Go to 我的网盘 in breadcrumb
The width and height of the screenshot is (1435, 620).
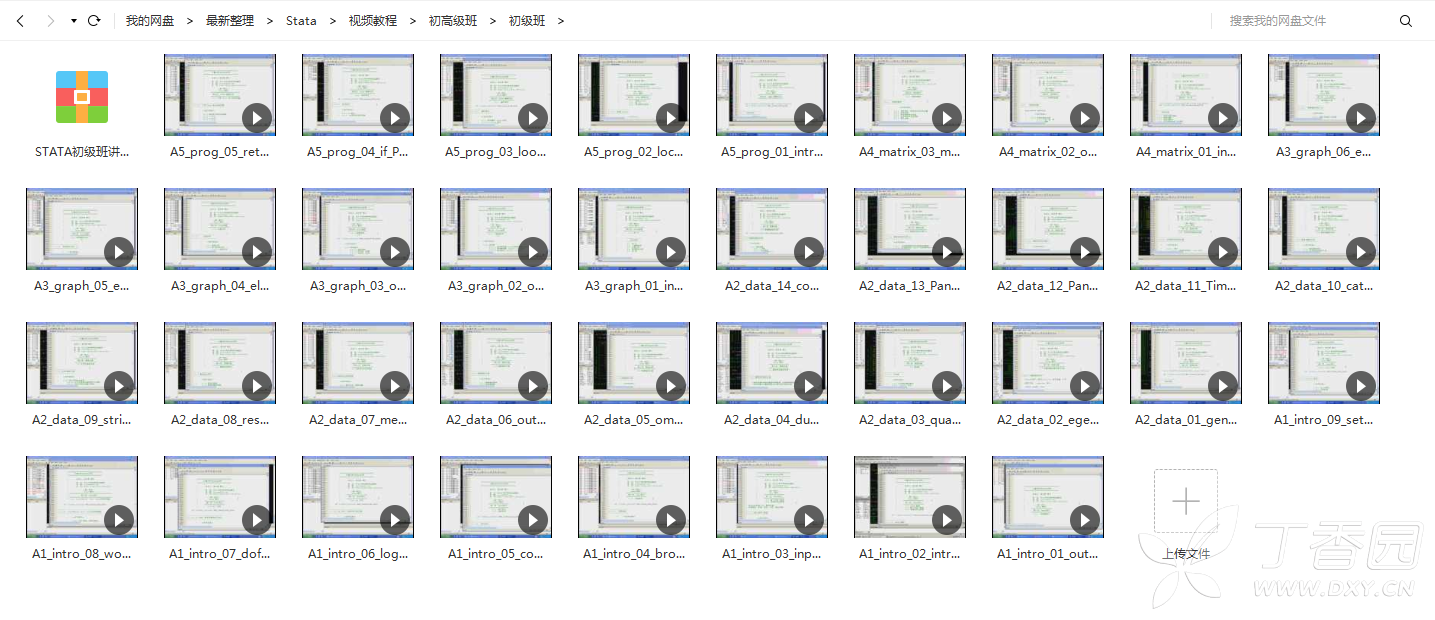tap(149, 21)
